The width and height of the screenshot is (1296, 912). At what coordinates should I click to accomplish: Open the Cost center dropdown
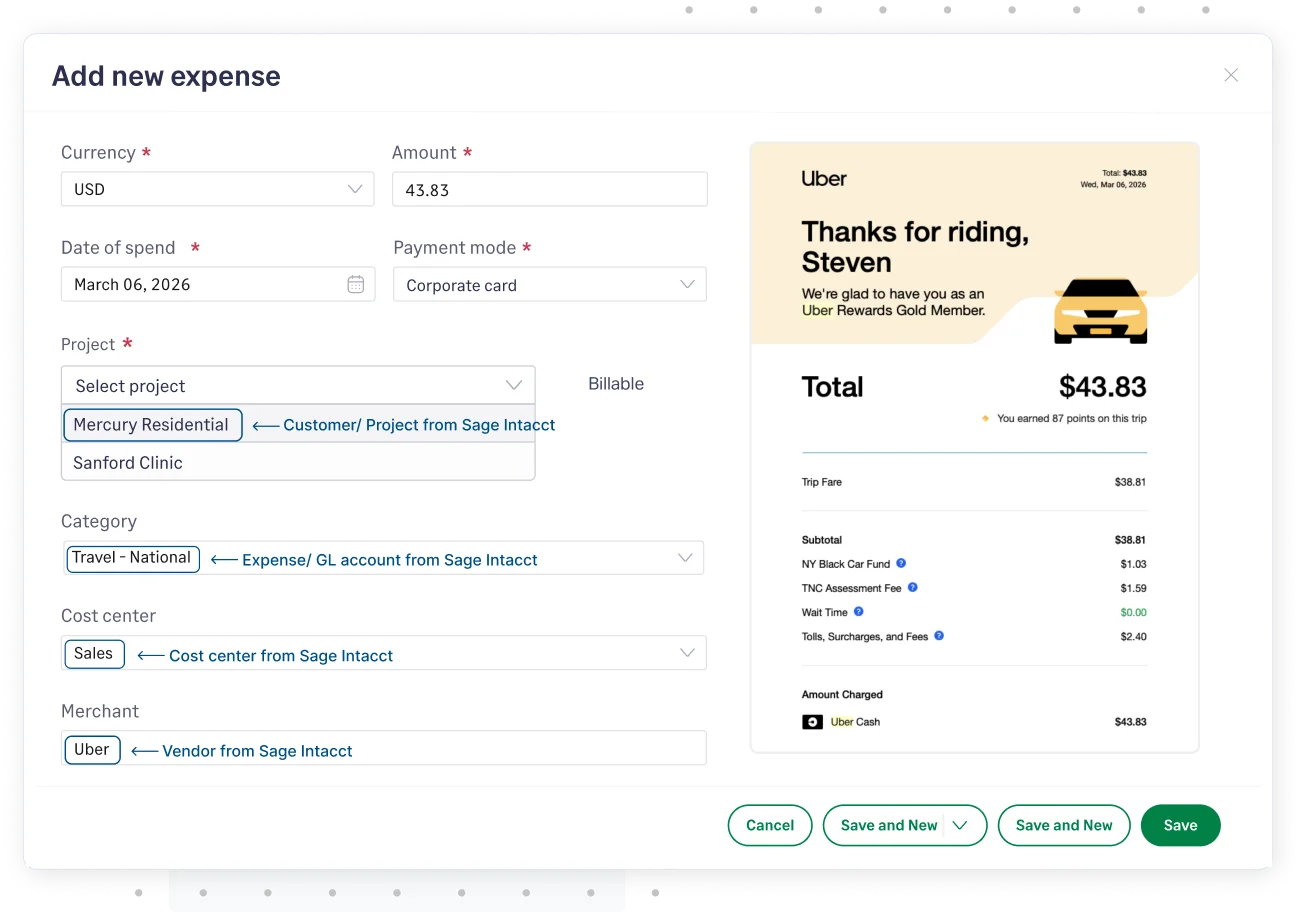click(x=687, y=651)
